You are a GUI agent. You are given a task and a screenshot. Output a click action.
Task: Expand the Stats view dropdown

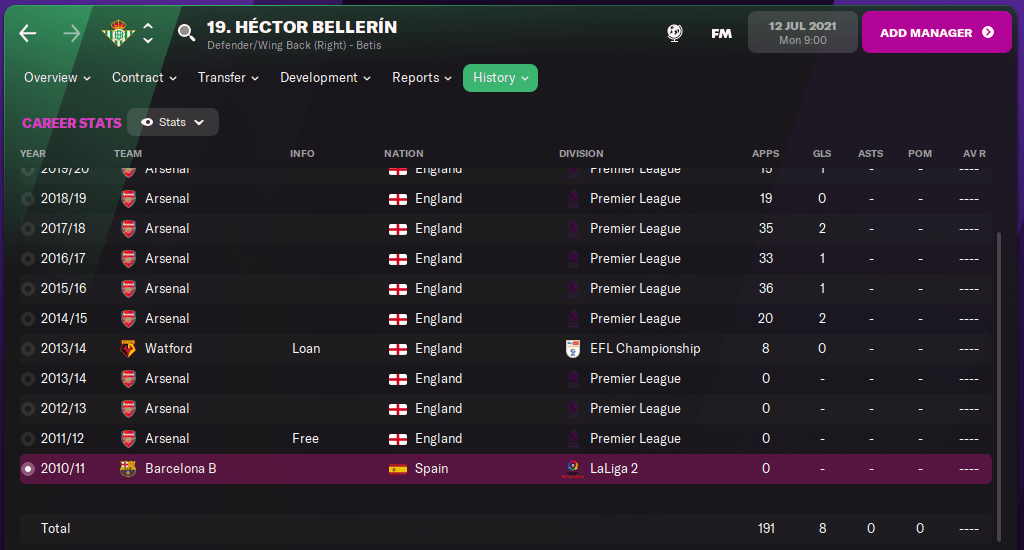point(173,122)
